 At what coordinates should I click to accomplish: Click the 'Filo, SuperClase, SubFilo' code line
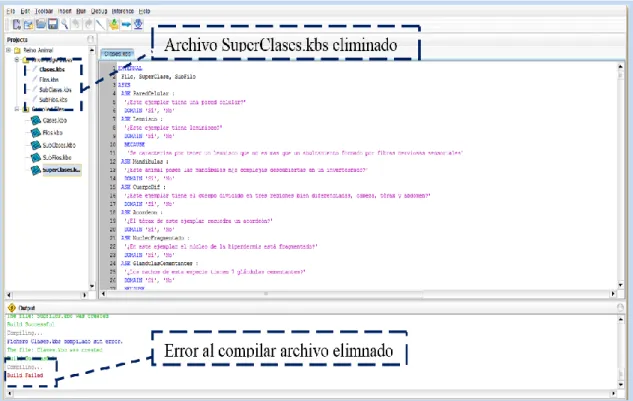coord(158,76)
